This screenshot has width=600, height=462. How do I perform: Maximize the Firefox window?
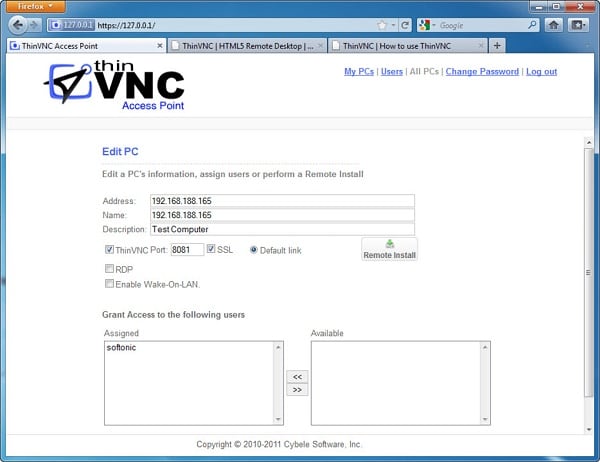tap(557, 7)
